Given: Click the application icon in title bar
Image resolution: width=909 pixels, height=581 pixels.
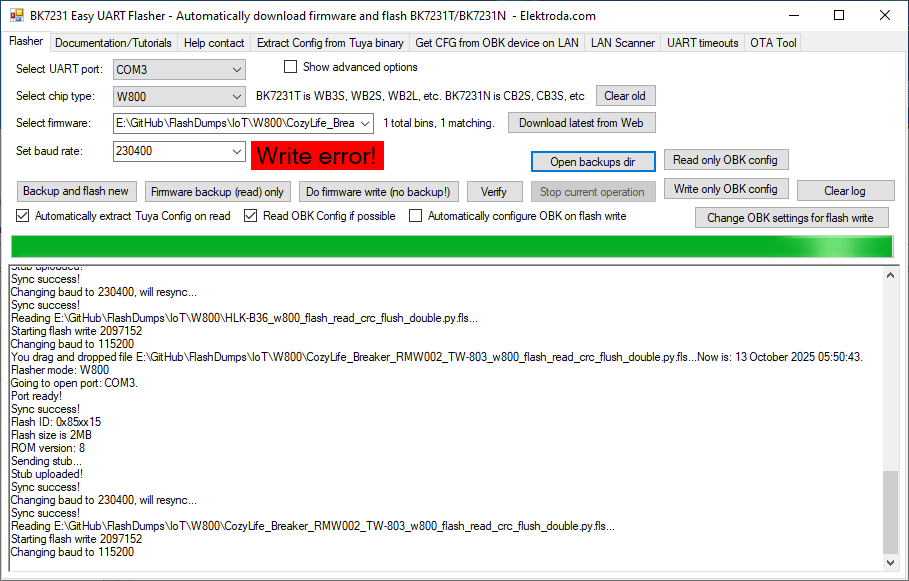Looking at the screenshot, I should pos(16,16).
